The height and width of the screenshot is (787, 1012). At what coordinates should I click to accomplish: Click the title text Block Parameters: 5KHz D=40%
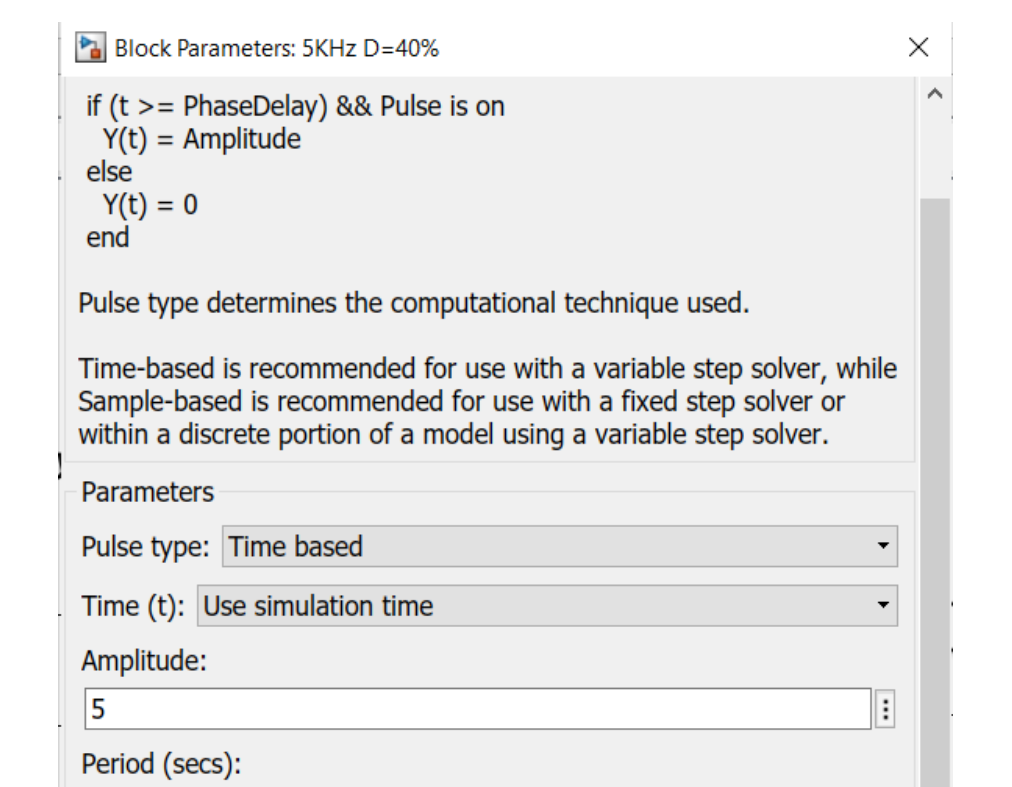tap(277, 48)
